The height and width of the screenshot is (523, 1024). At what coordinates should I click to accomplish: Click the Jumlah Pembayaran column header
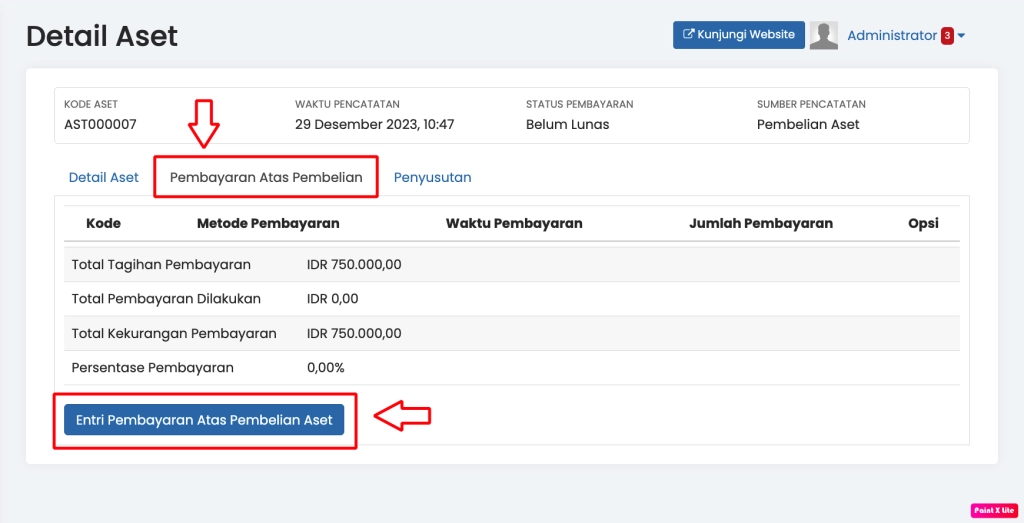coord(761,223)
